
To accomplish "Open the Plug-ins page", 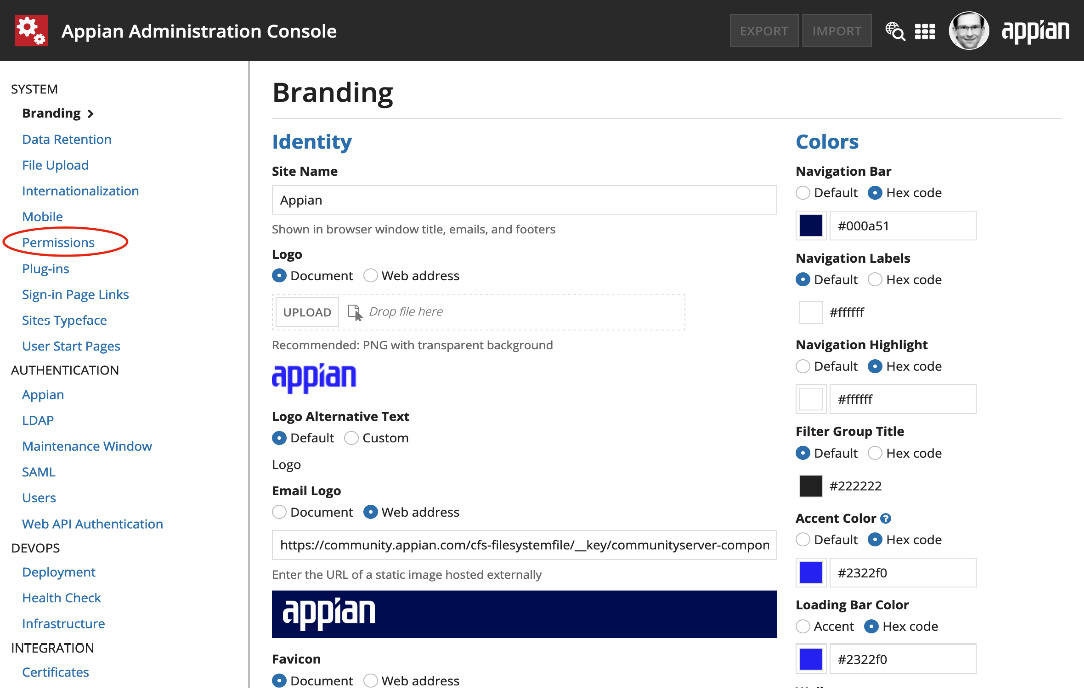I will pyautogui.click(x=46, y=268).
